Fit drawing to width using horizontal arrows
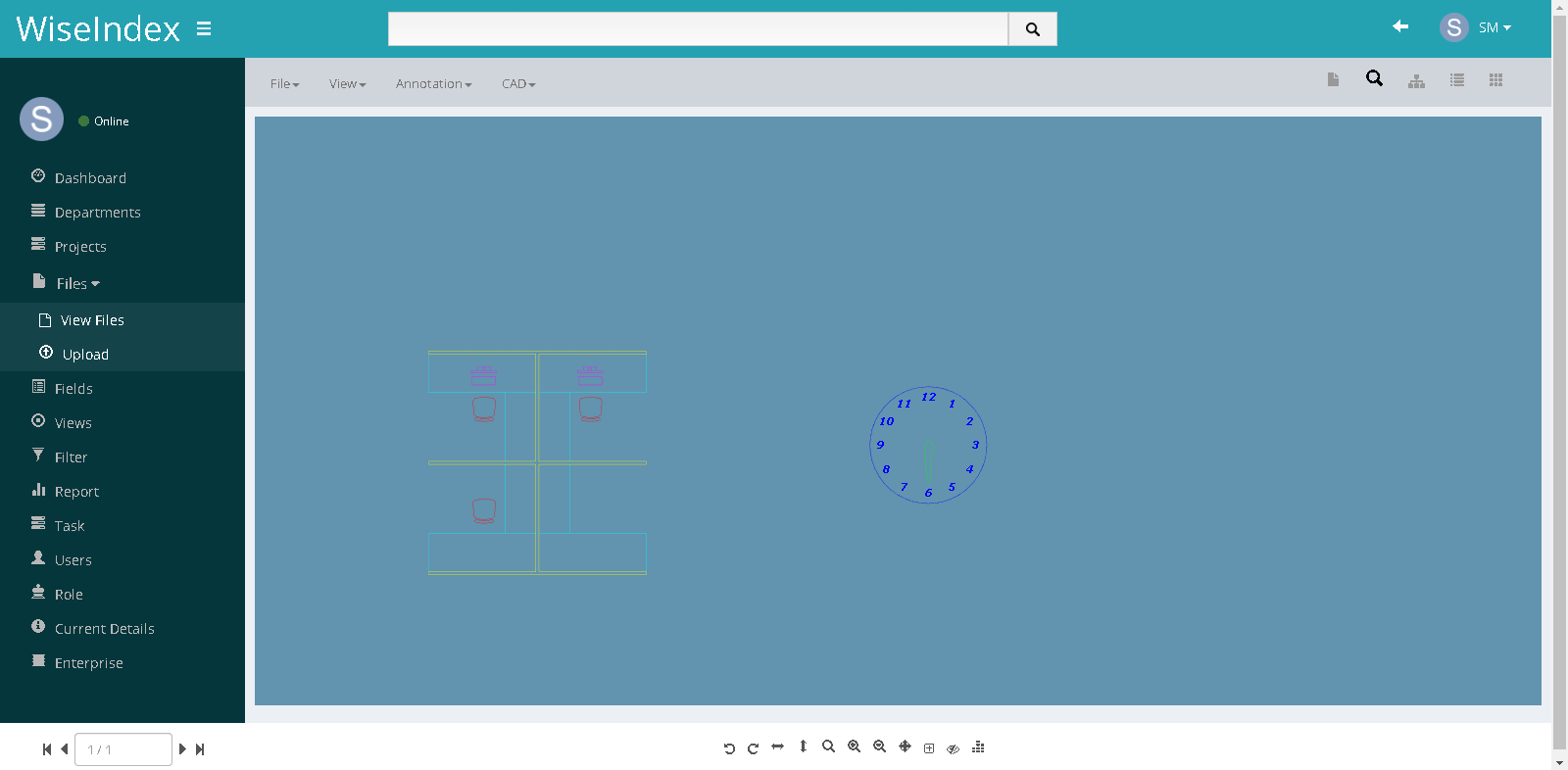This screenshot has height=770, width=1568. click(x=777, y=746)
